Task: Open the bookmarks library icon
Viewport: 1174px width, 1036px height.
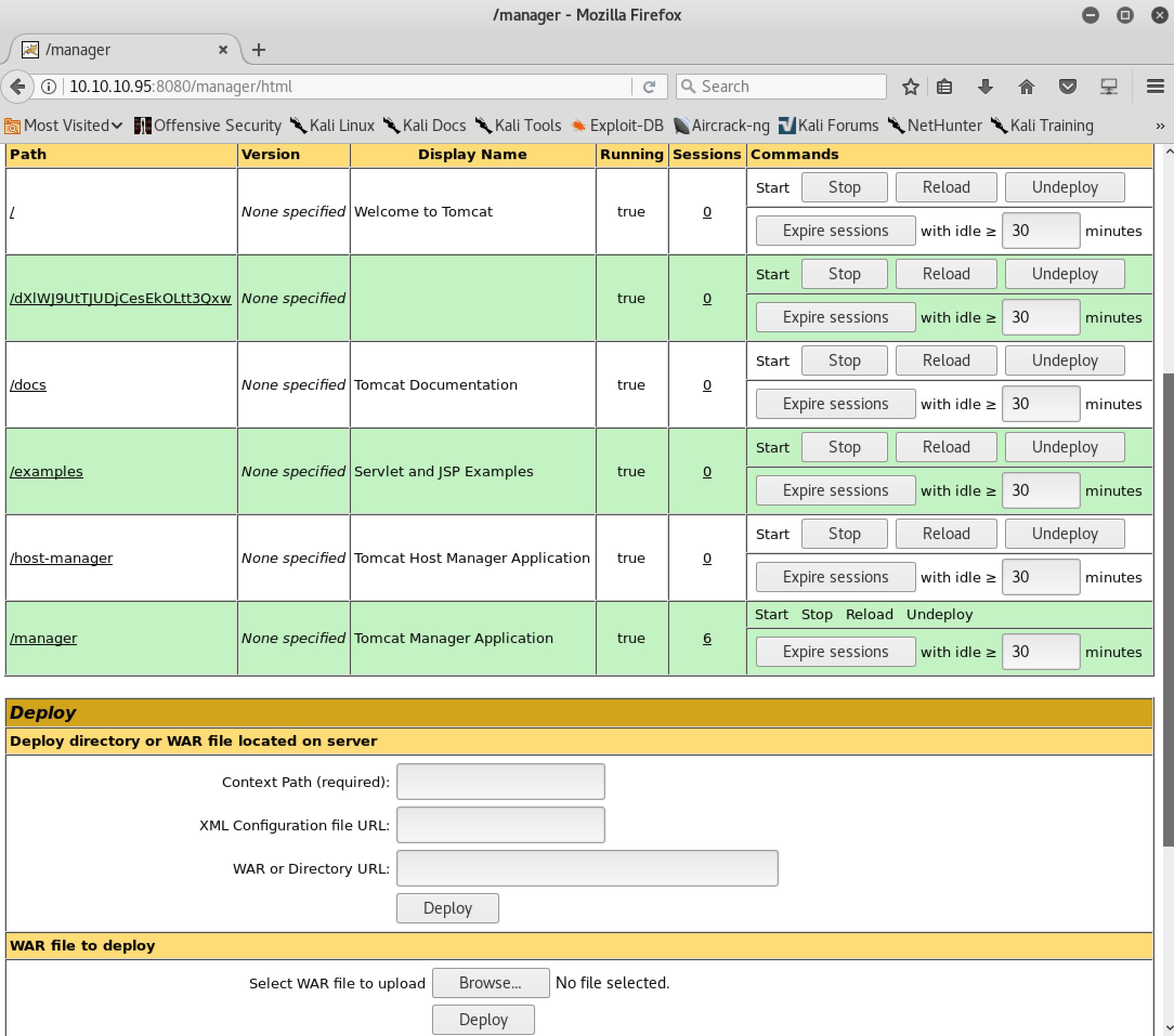Action: coord(944,87)
